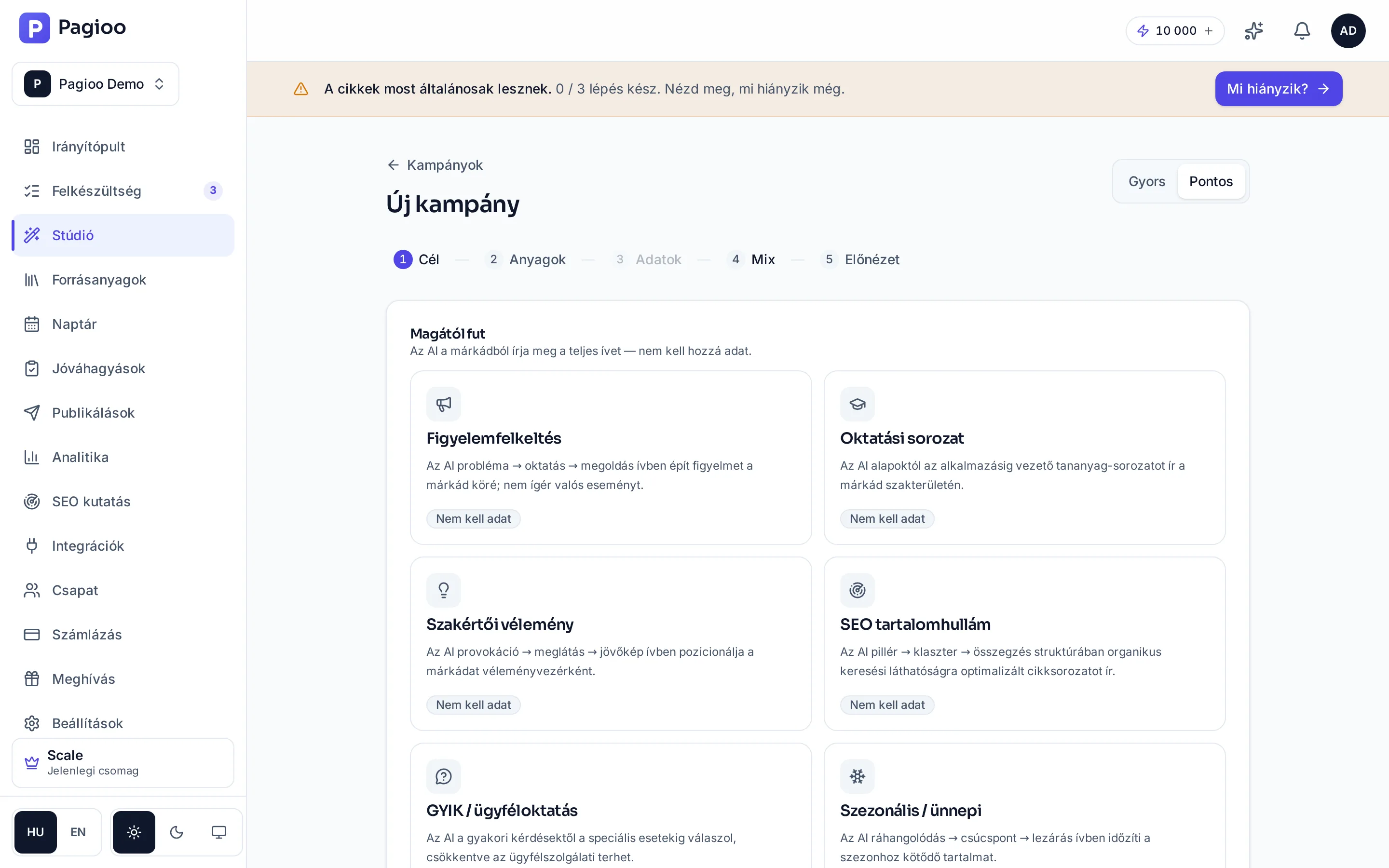Image resolution: width=1389 pixels, height=868 pixels.
Task: Choose the SEO tartalomhullám card
Action: (1024, 644)
